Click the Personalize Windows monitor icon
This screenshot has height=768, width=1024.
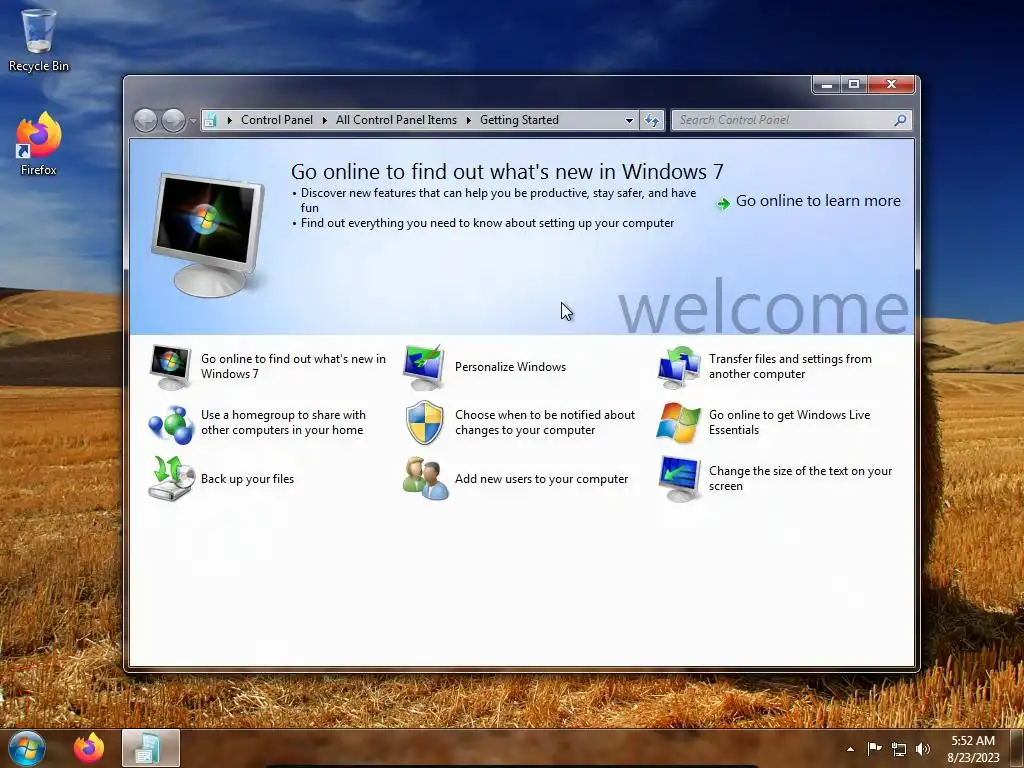[424, 366]
